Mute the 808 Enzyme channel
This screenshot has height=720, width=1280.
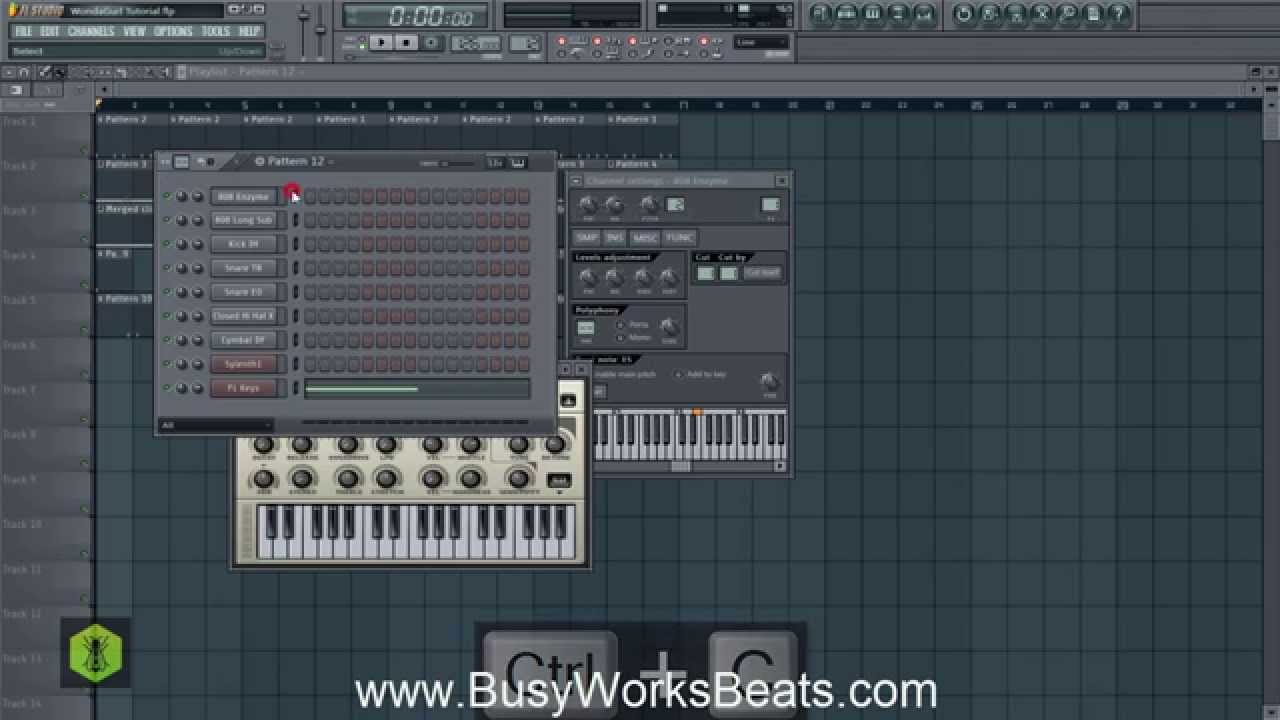click(167, 197)
